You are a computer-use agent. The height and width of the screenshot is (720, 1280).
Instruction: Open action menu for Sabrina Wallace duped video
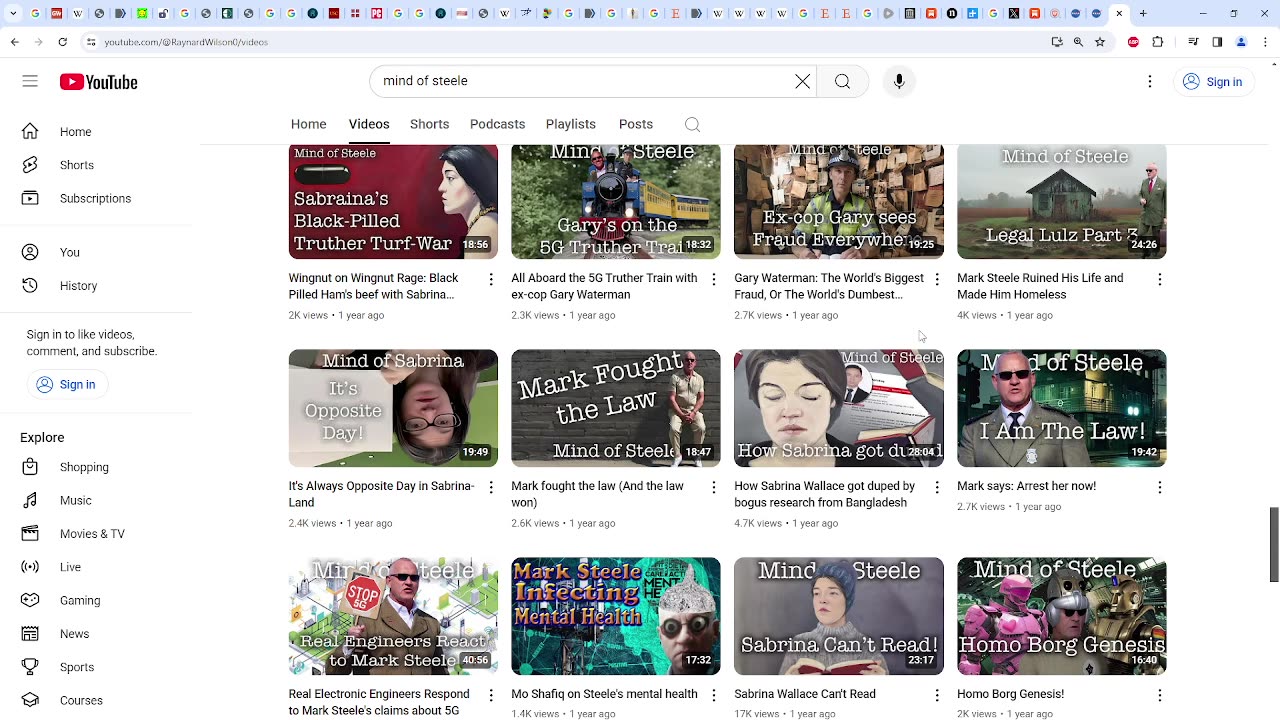pos(937,488)
